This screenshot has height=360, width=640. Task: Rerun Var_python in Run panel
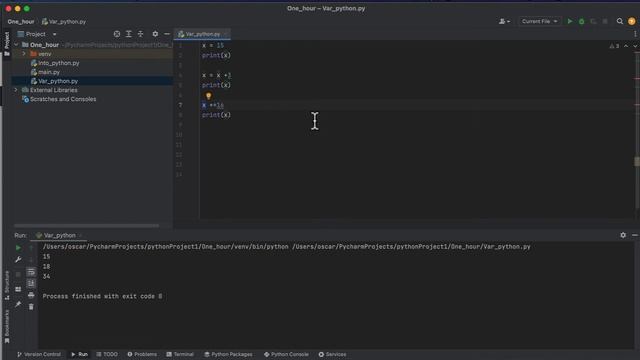tap(18, 248)
